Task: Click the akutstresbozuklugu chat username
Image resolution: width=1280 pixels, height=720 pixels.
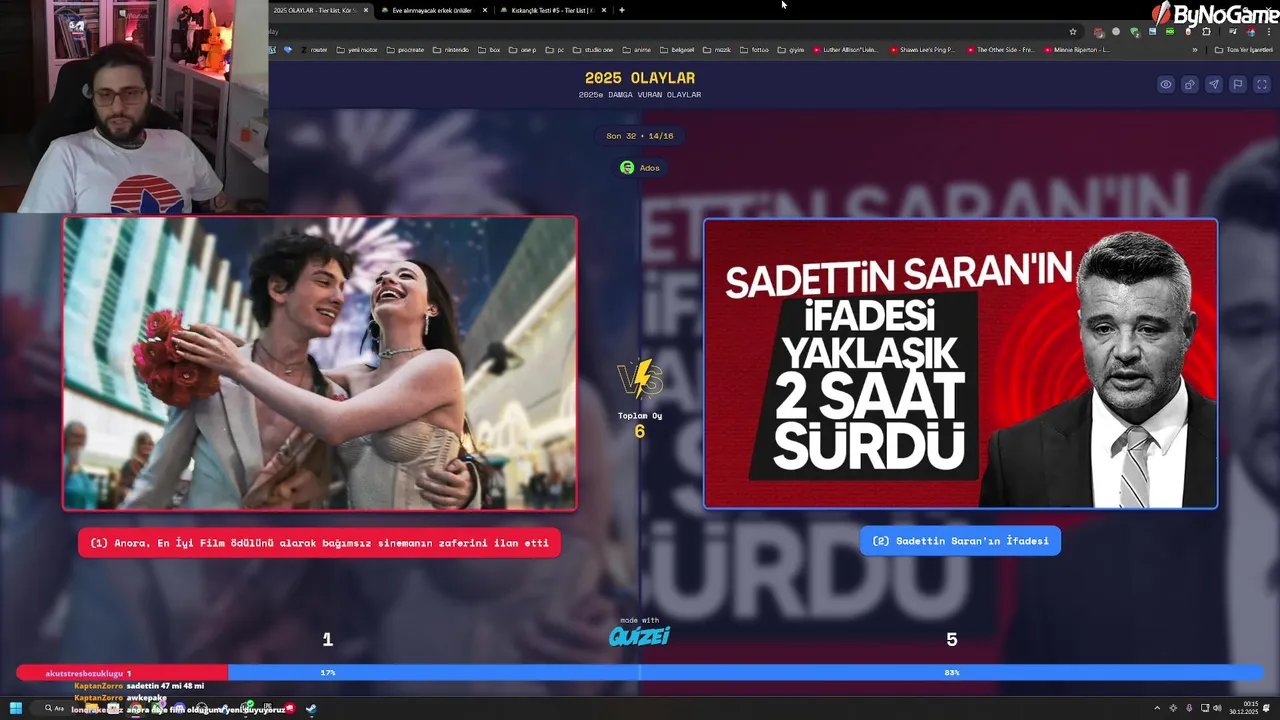Action: tap(84, 674)
